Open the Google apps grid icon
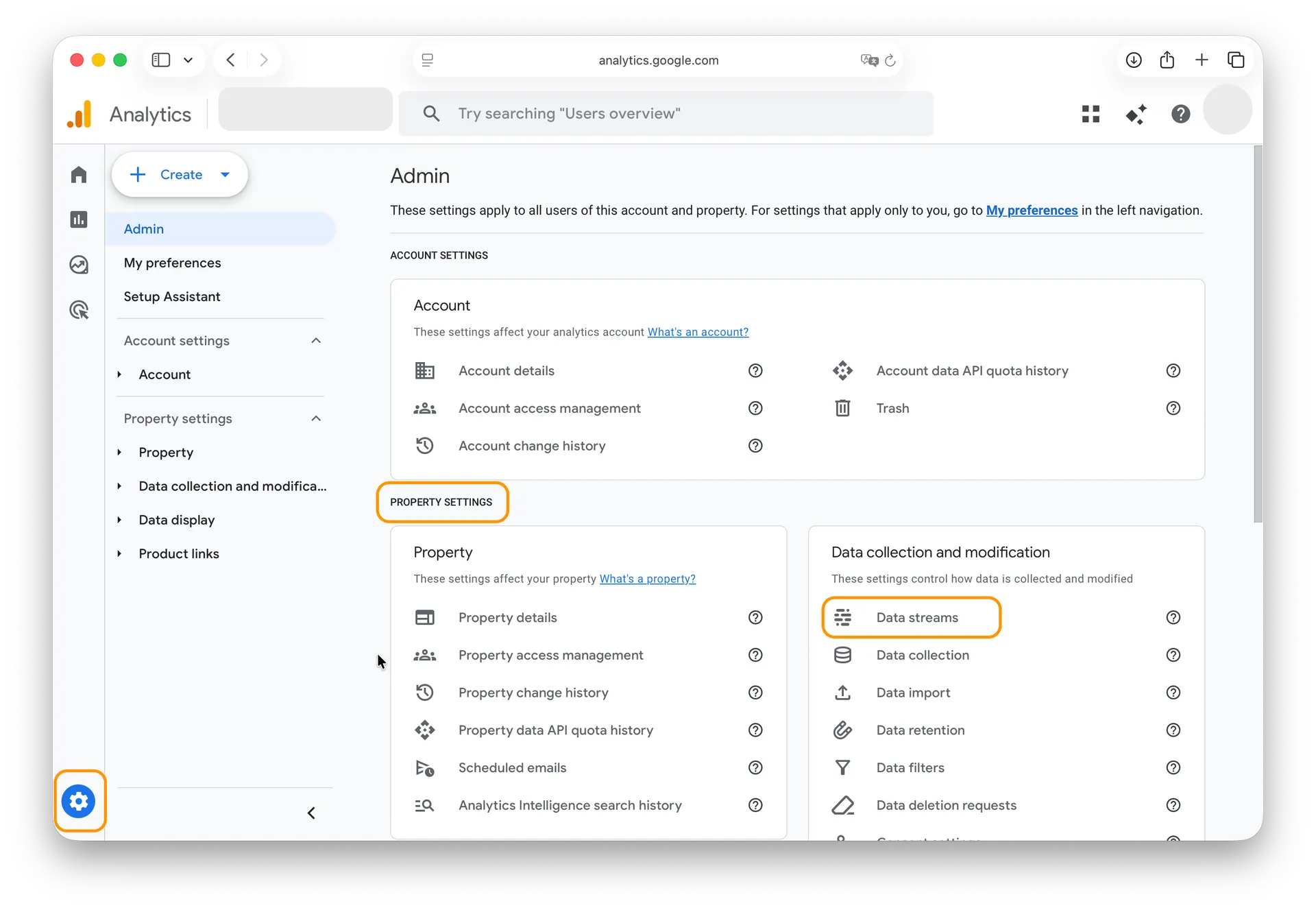Viewport: 1316px width, 910px height. coord(1090,114)
